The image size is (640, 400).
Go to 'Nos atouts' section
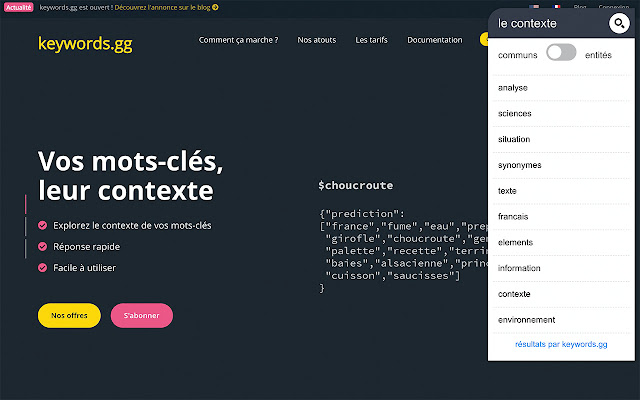coord(317,40)
